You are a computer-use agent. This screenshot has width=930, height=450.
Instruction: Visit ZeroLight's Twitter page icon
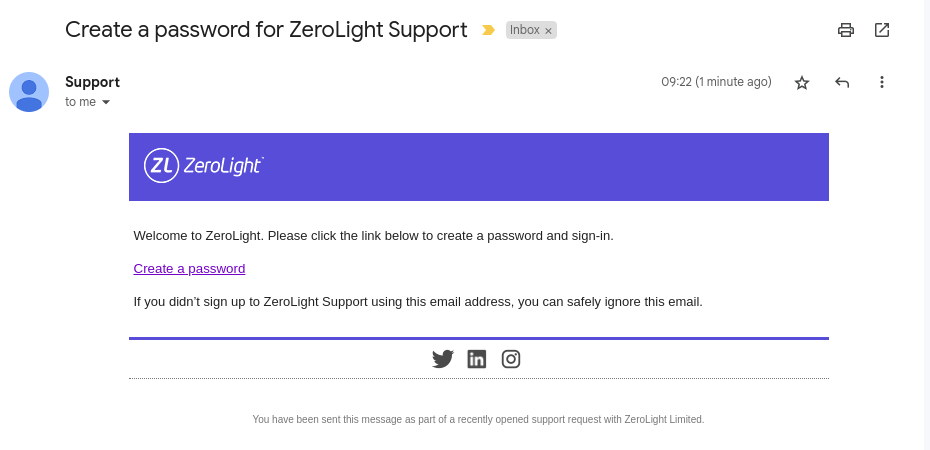click(442, 359)
